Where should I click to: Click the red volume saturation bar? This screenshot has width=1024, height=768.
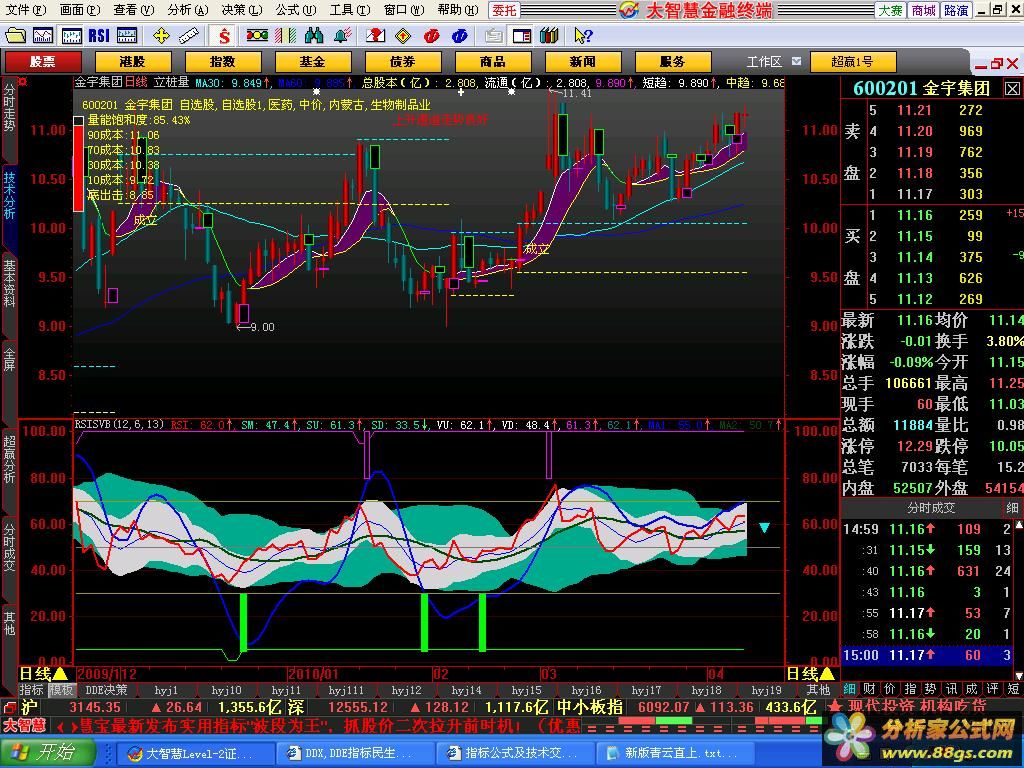click(x=78, y=167)
